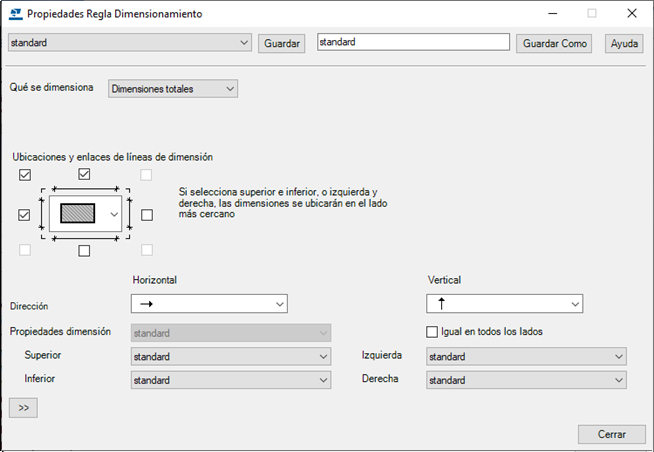The image size is (654, 452).
Task: Uncheck the top center dimension line checkbox
Action: tap(85, 175)
